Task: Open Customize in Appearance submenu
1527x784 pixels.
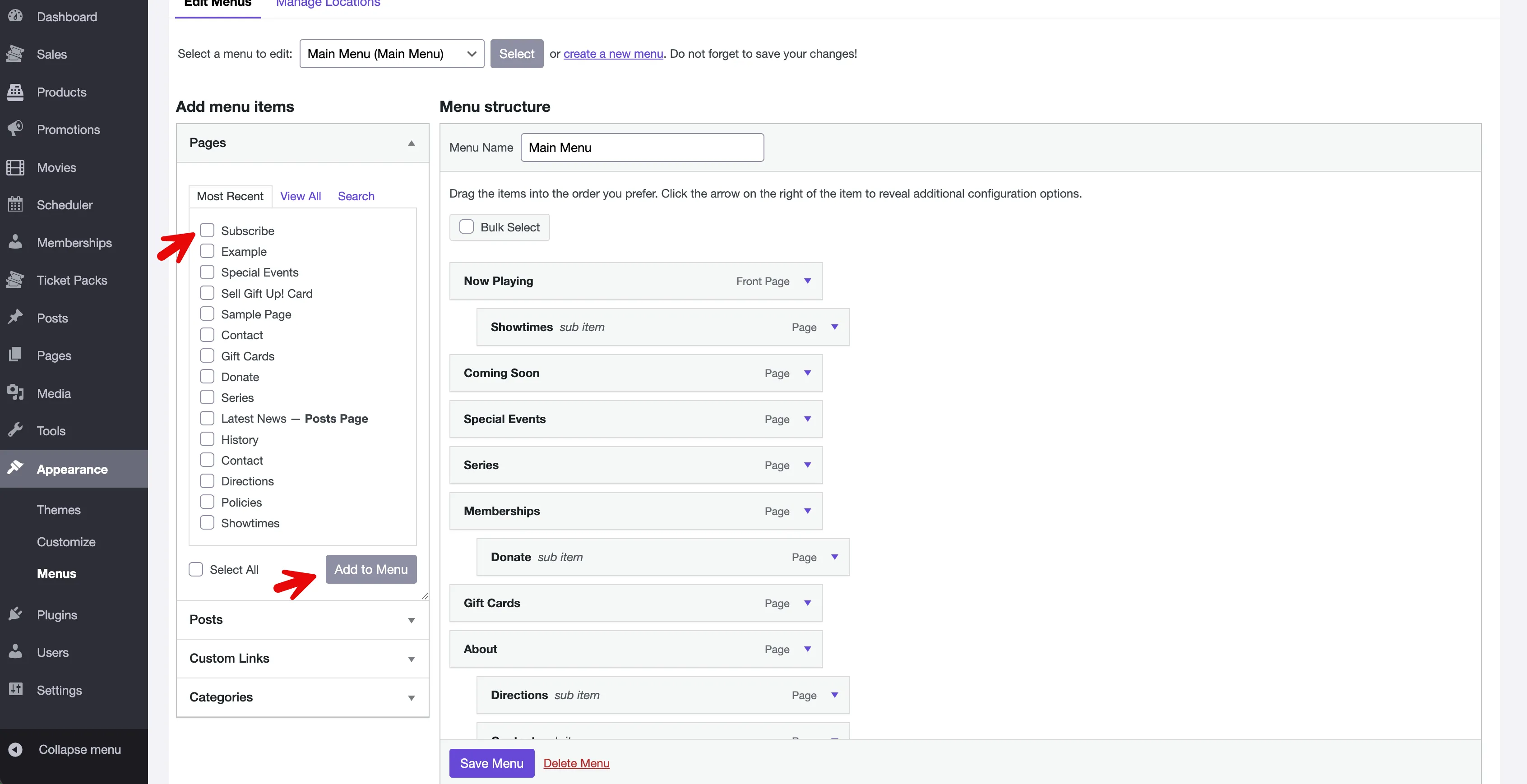Action: click(66, 542)
